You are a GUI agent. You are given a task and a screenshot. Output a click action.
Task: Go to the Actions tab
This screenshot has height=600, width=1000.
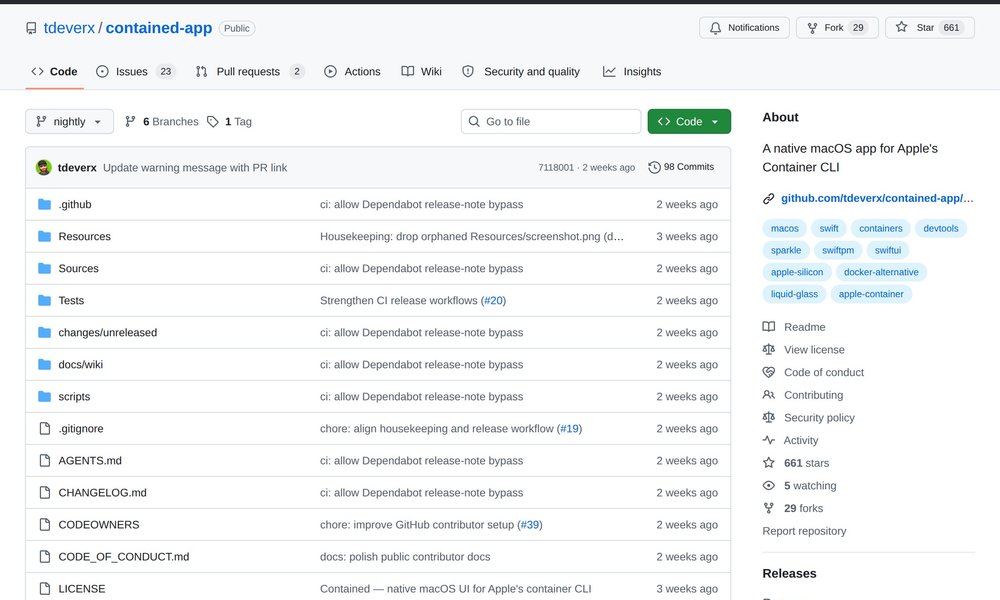pos(352,71)
